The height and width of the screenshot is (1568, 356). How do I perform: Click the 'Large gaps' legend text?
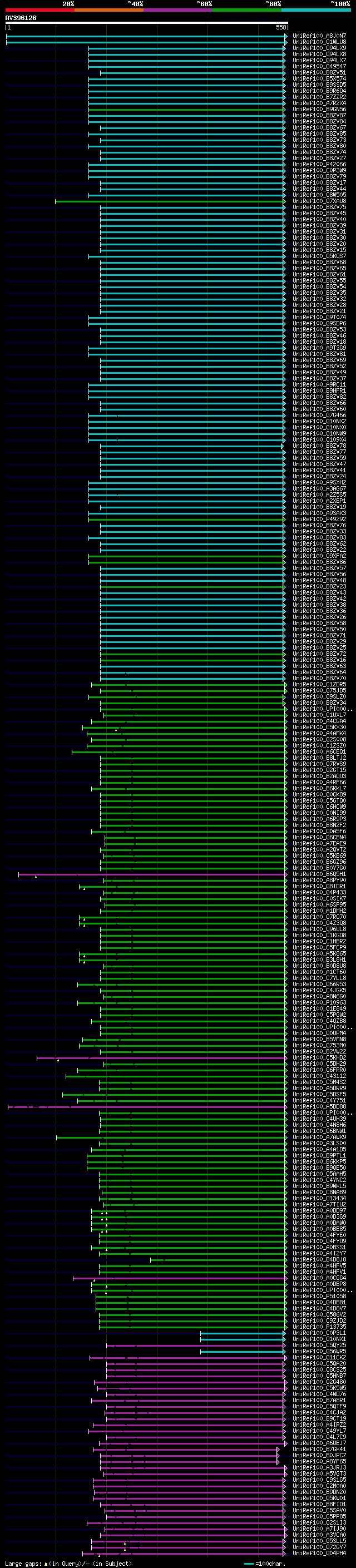(23, 1563)
